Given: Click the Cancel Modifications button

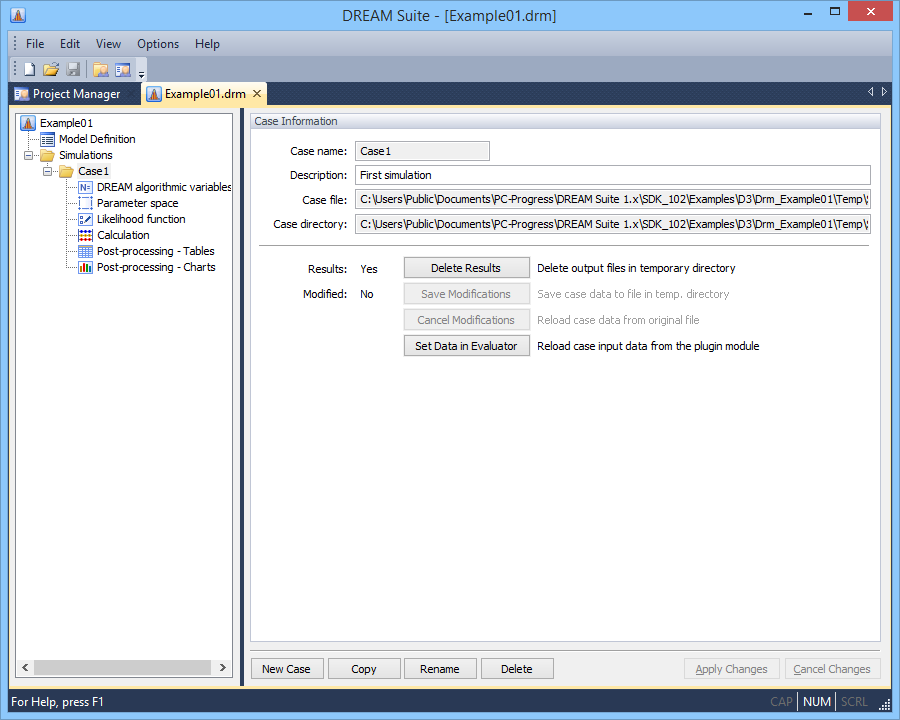Looking at the screenshot, I should click(467, 320).
